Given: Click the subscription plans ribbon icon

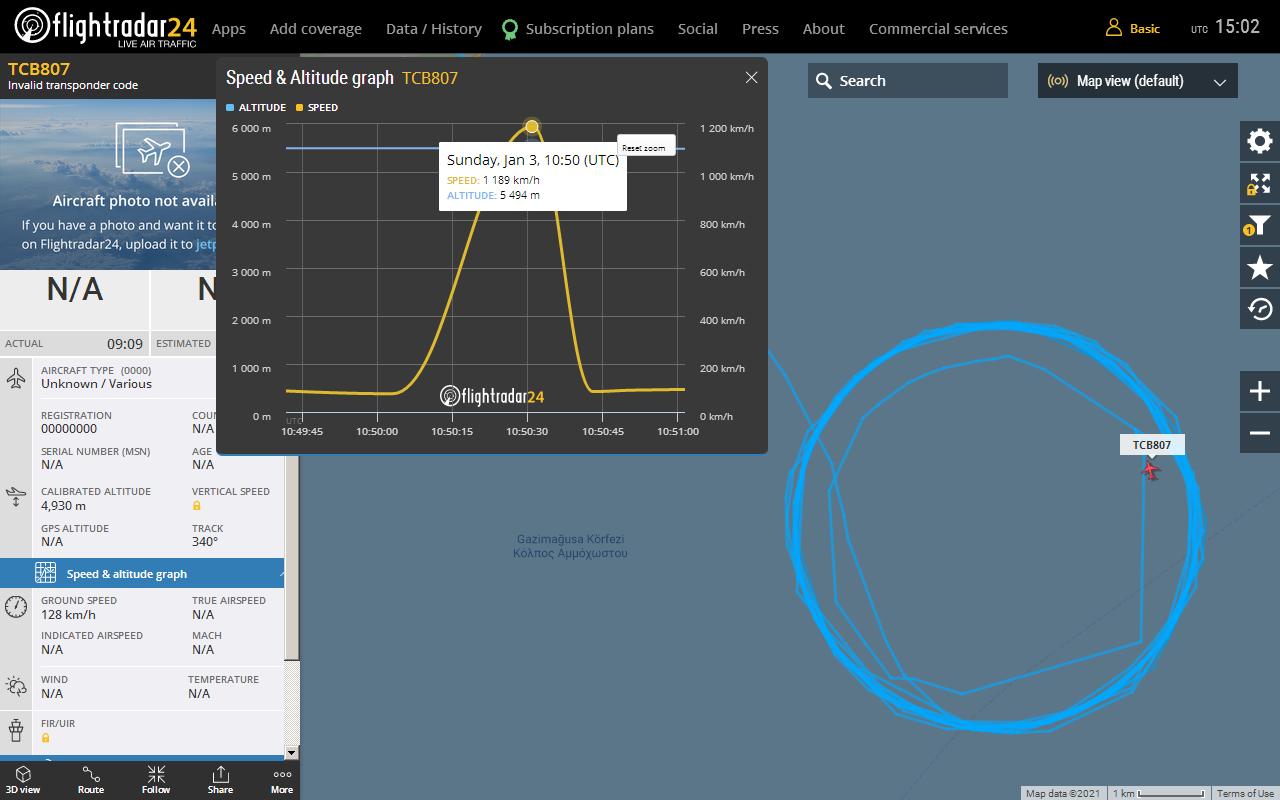Looking at the screenshot, I should pyautogui.click(x=510, y=29).
